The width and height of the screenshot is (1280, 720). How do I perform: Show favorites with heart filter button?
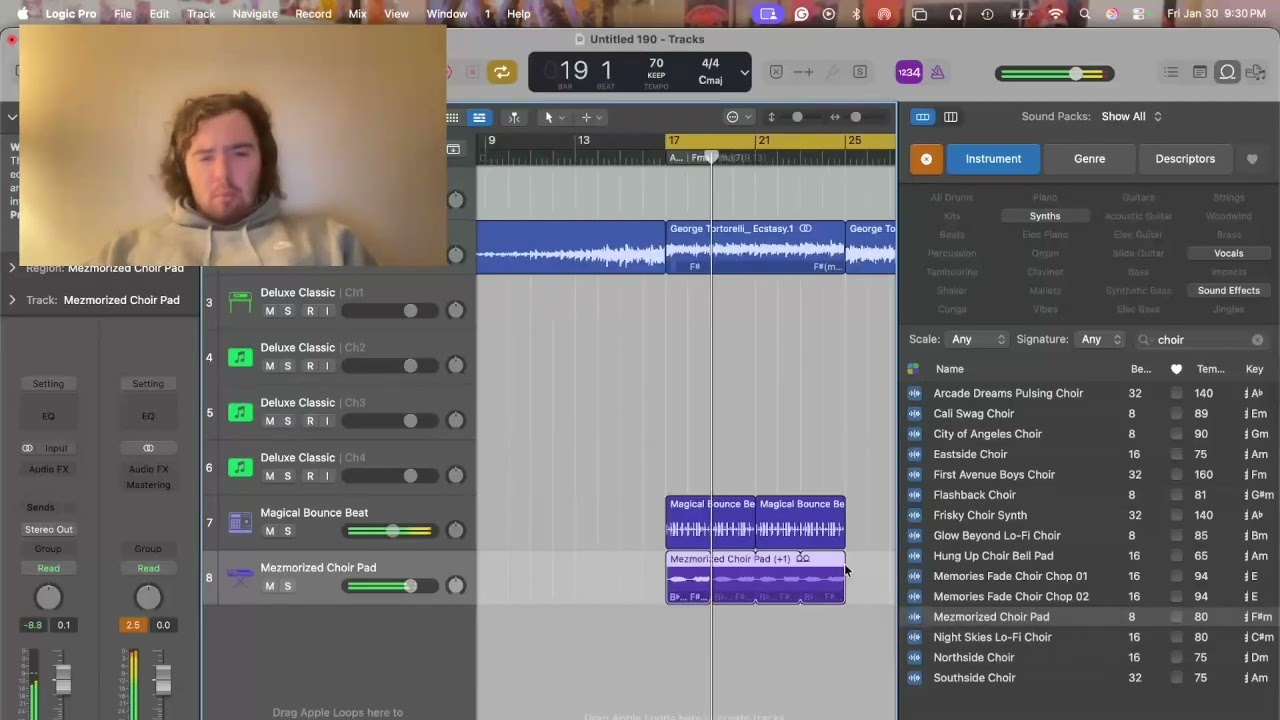click(x=1252, y=159)
